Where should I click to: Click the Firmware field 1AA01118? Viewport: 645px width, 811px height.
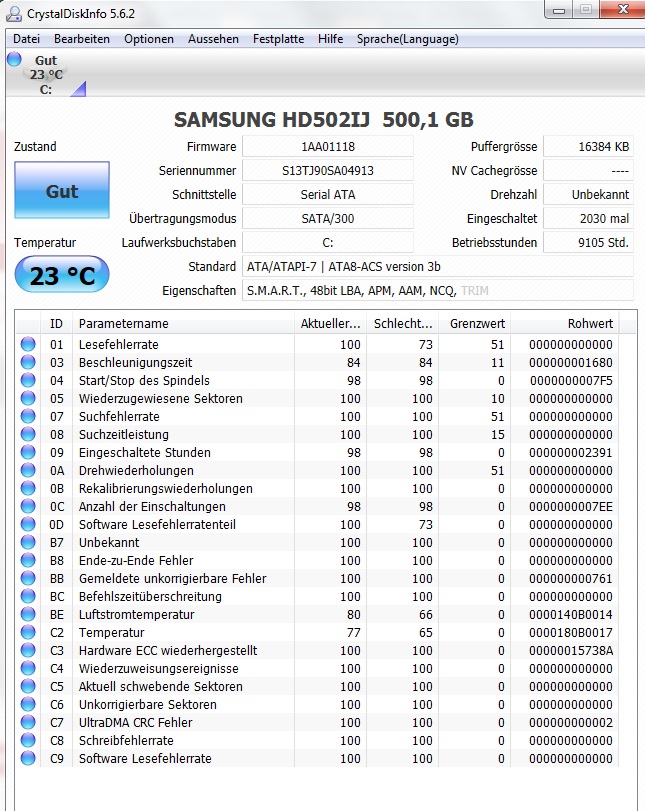328,146
